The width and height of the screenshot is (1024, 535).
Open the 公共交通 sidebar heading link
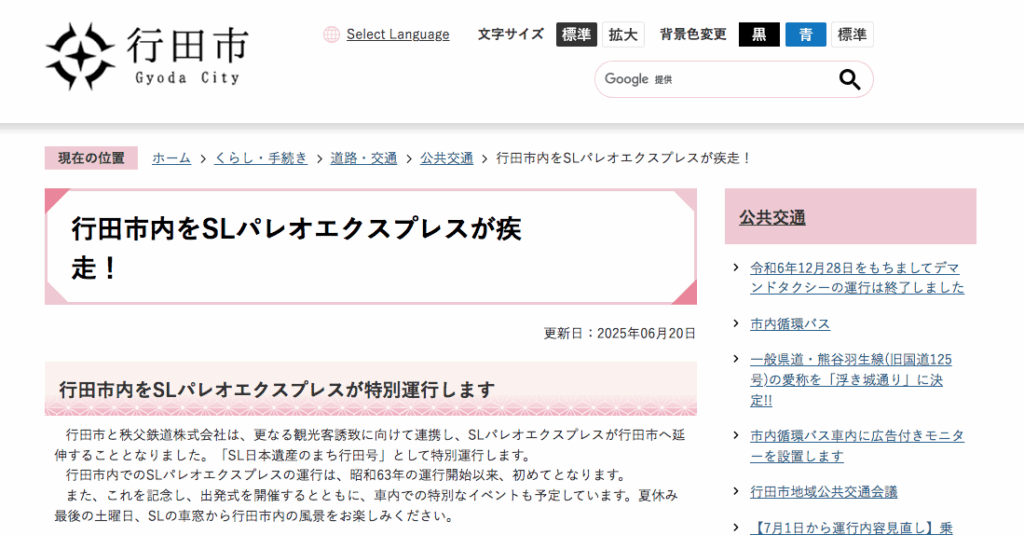click(x=772, y=218)
